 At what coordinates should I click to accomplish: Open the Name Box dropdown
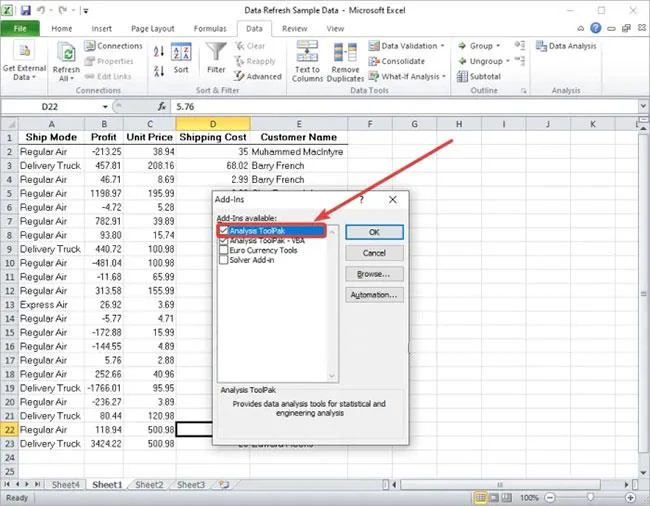tap(105, 107)
